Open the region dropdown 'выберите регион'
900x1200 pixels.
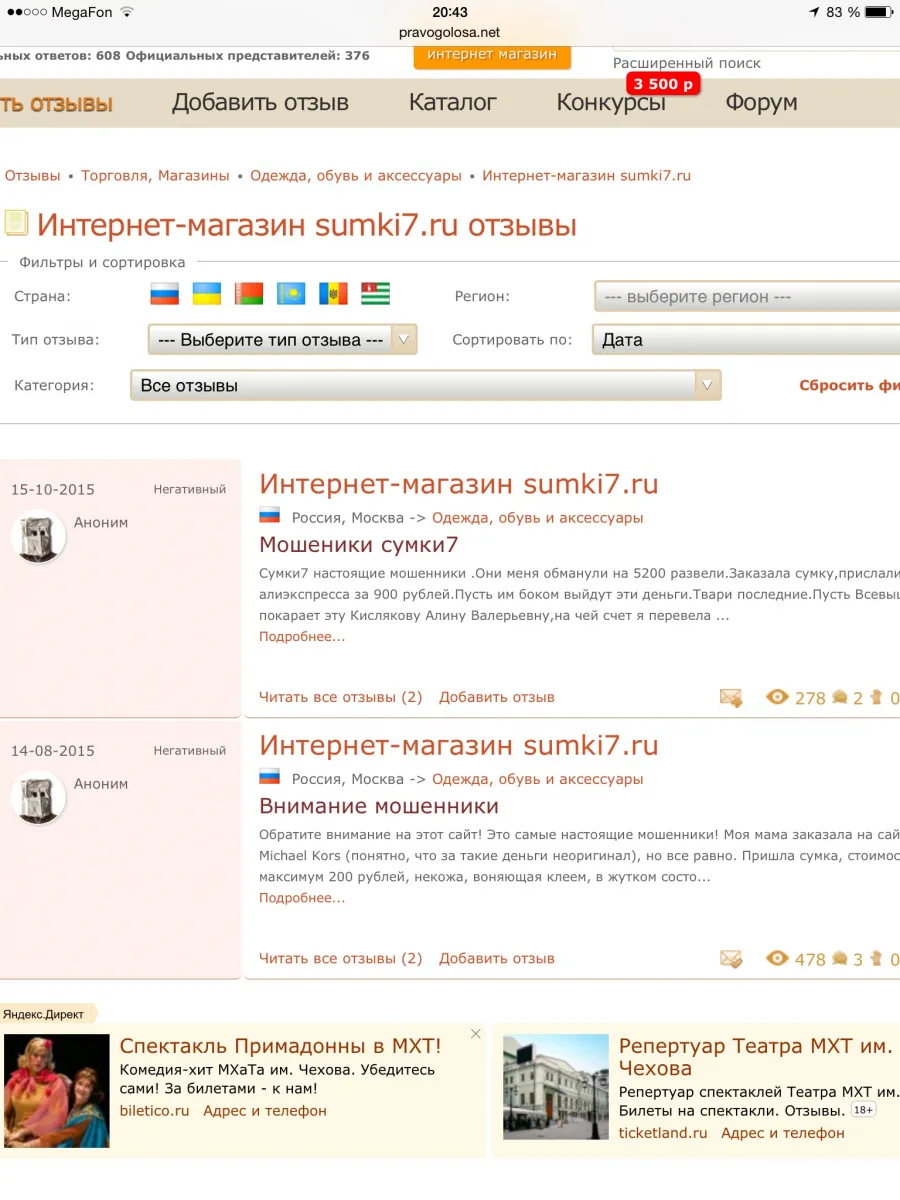(747, 297)
